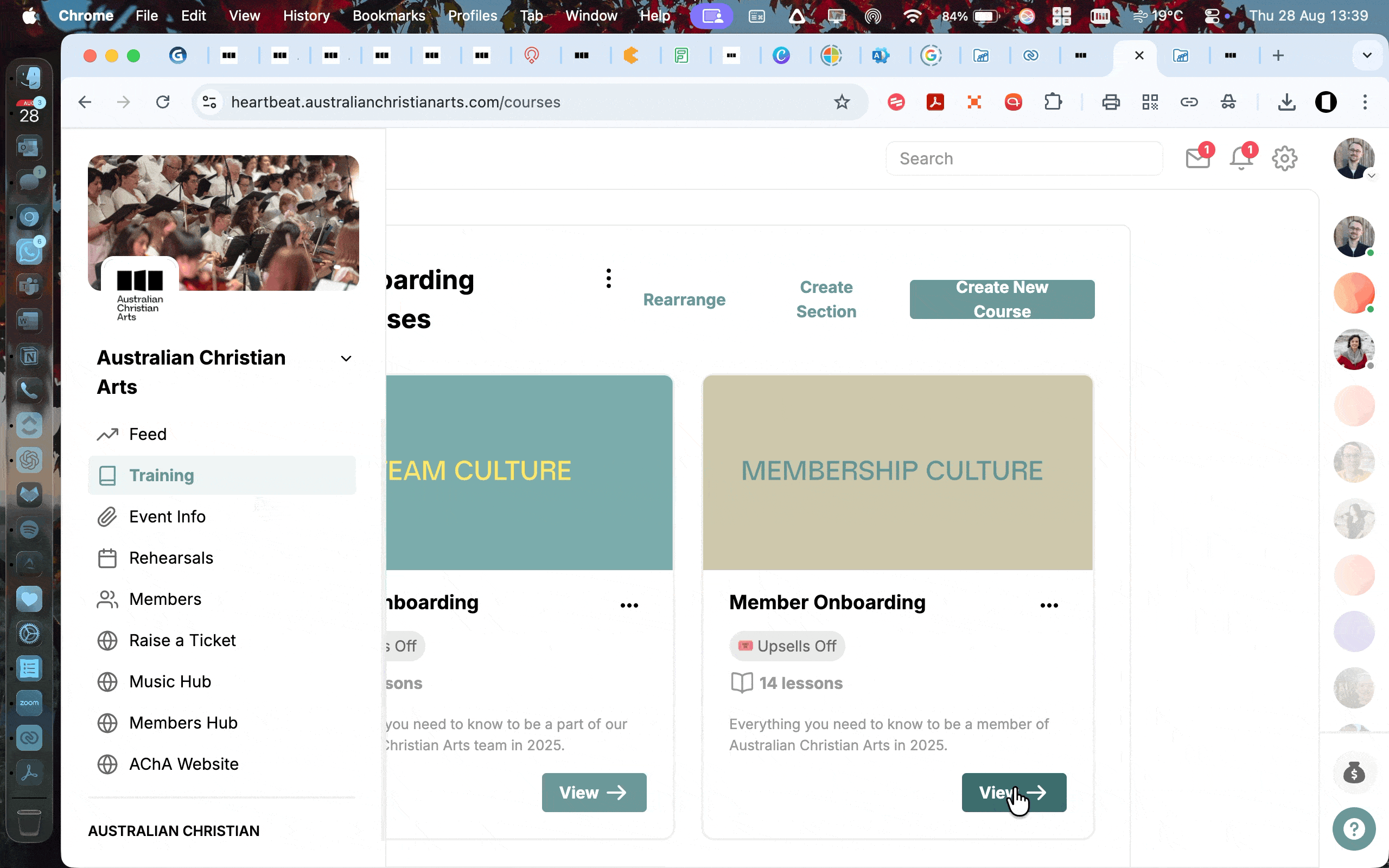
Task: Open Music Hub in the sidebar
Action: pyautogui.click(x=221, y=681)
